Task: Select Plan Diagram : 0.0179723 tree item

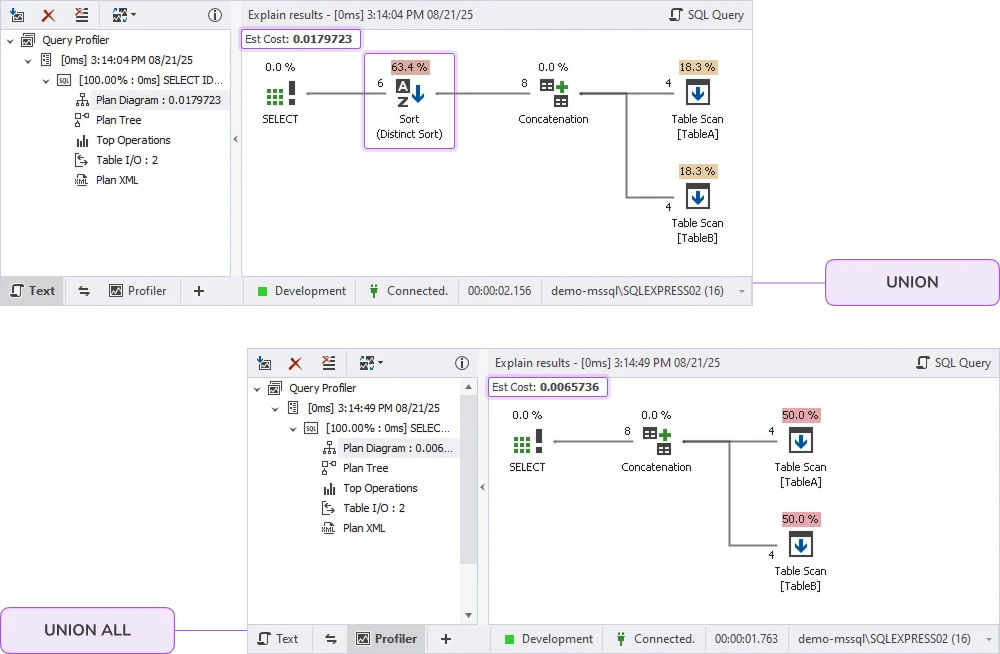Action: click(x=149, y=100)
